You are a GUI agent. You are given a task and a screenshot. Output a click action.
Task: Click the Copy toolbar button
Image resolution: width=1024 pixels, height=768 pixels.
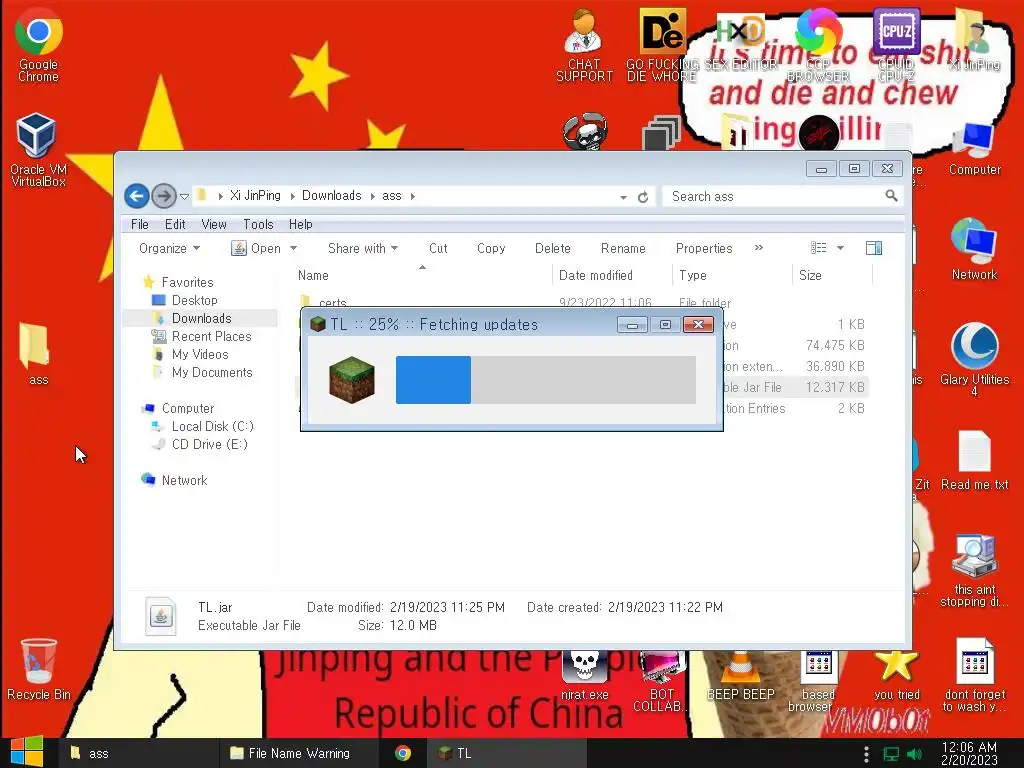coord(491,248)
